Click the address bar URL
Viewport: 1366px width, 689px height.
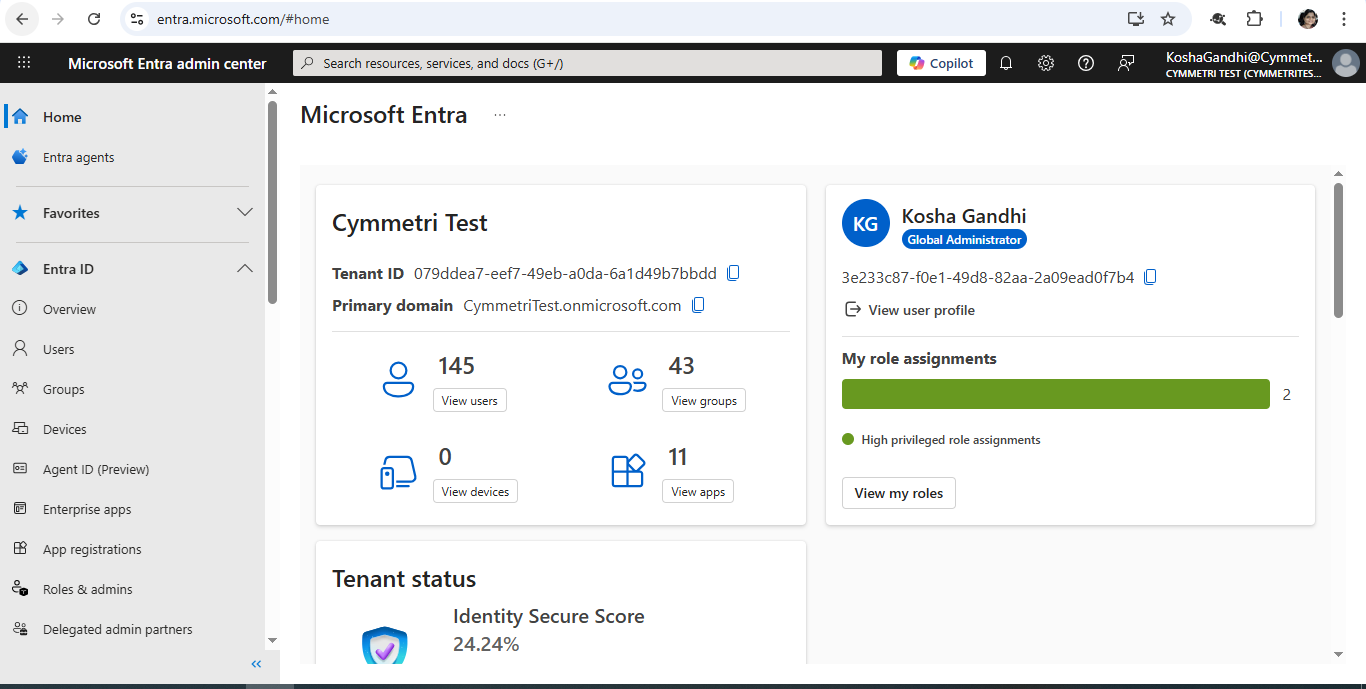pyautogui.click(x=243, y=19)
